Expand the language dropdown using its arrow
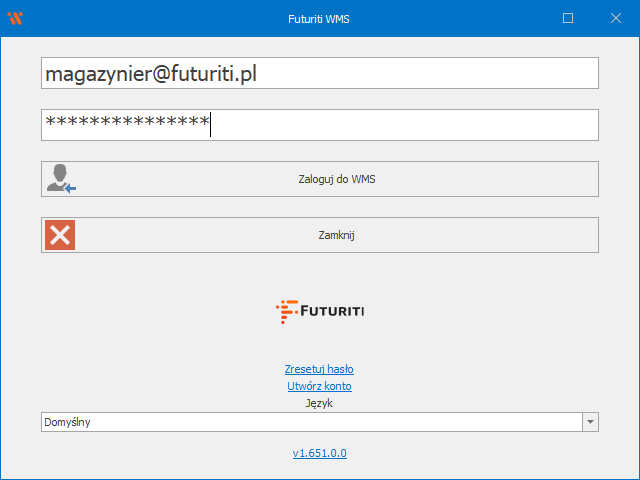 point(590,422)
